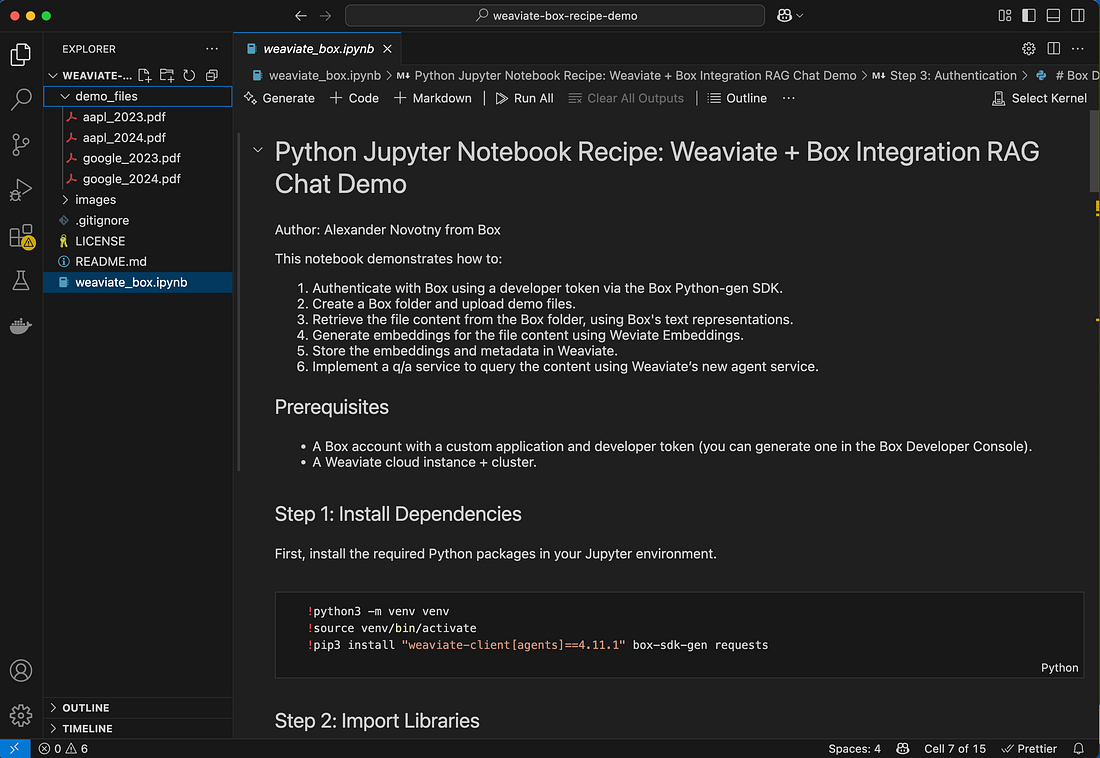
Task: Go forward with the navigation arrow
Action: click(326, 15)
